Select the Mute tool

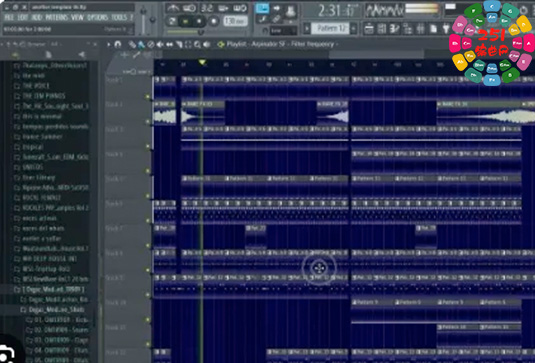pos(160,44)
